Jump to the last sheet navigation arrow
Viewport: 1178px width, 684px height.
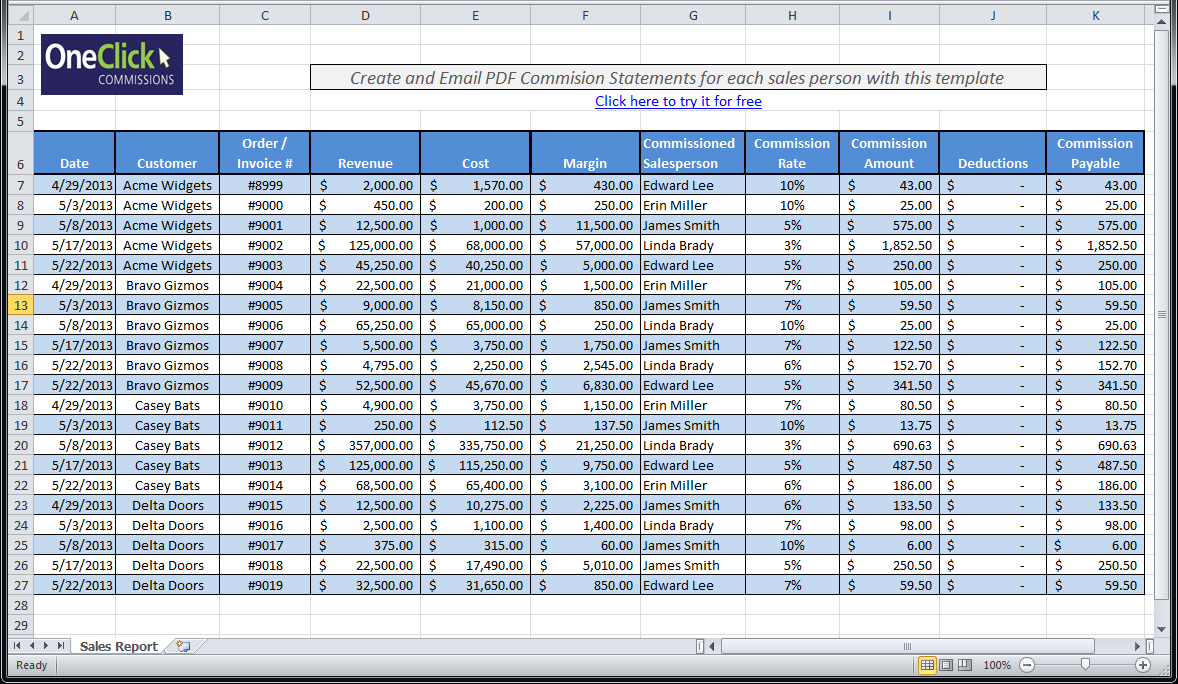pyautogui.click(x=61, y=645)
